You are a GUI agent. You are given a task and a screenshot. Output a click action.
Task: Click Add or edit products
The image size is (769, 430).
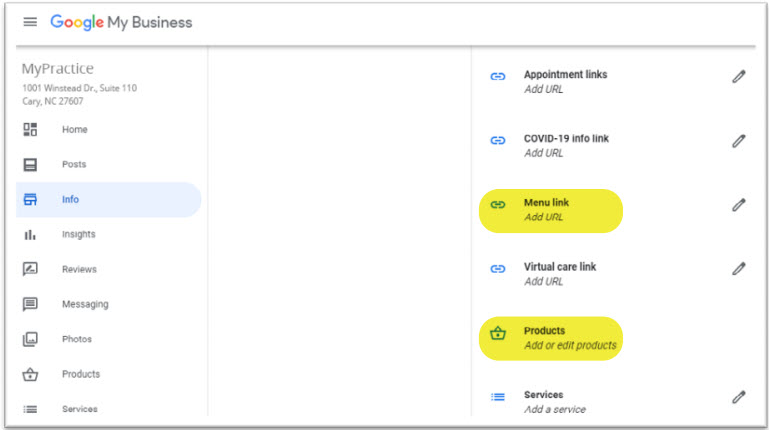[x=570, y=345]
